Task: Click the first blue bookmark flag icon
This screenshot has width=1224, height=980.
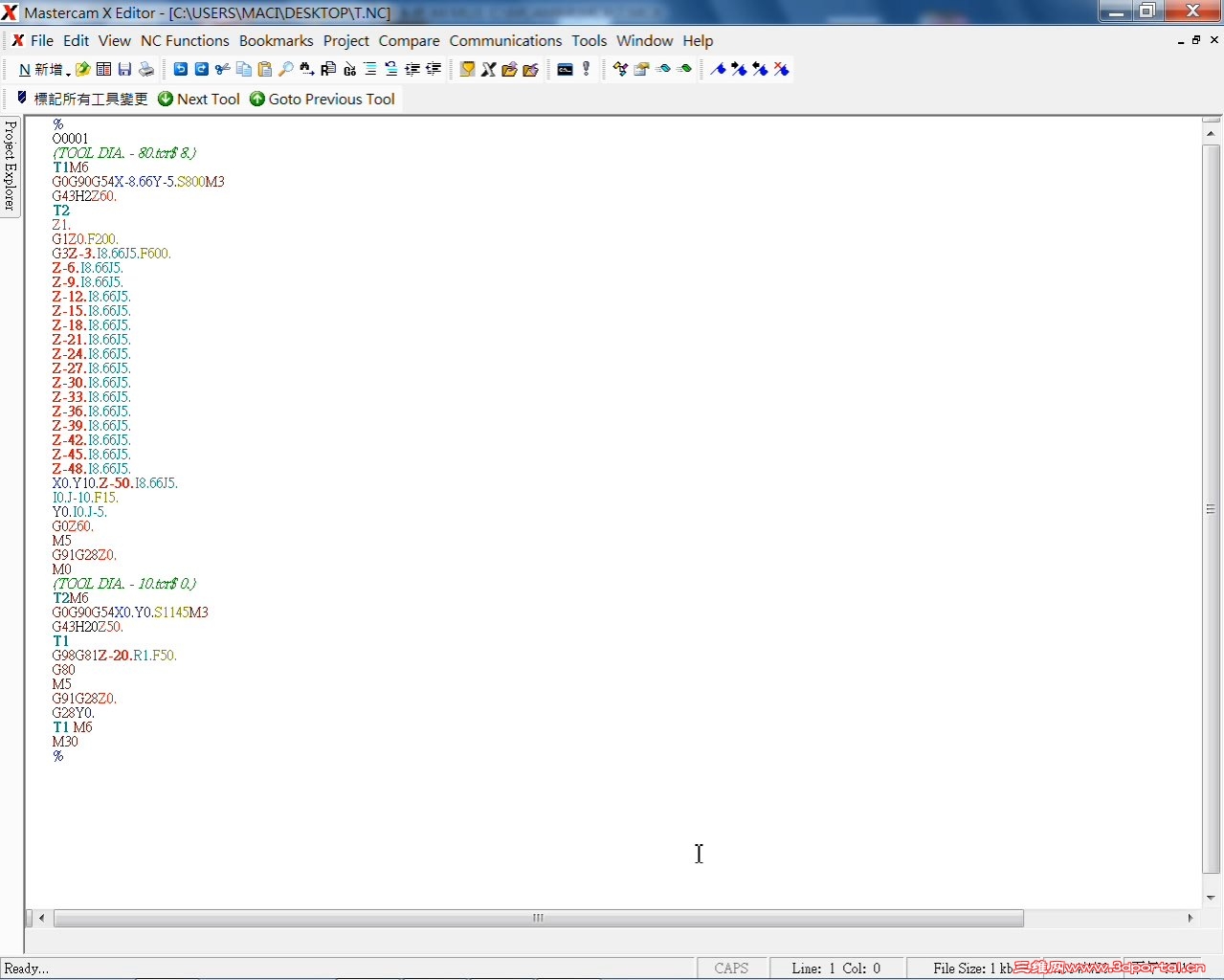Action: coord(718,69)
